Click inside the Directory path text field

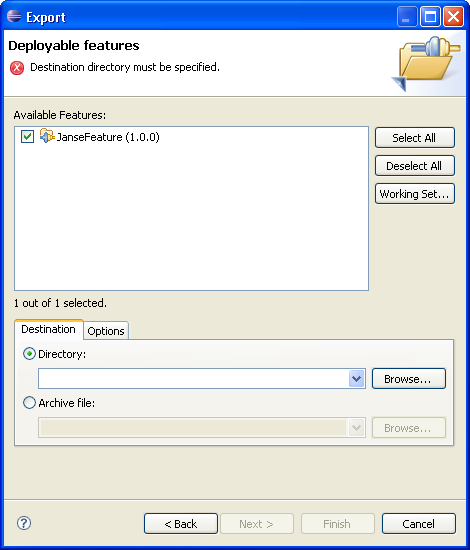click(x=194, y=378)
